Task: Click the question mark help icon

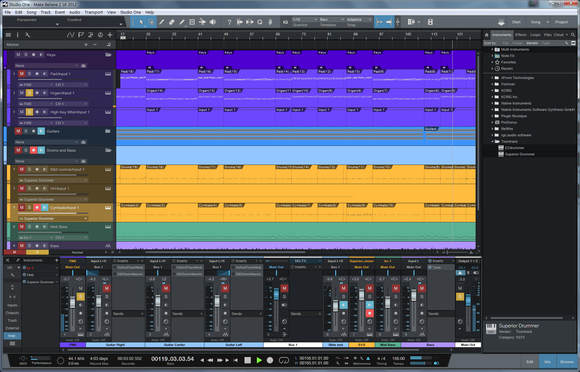Action: (x=229, y=22)
